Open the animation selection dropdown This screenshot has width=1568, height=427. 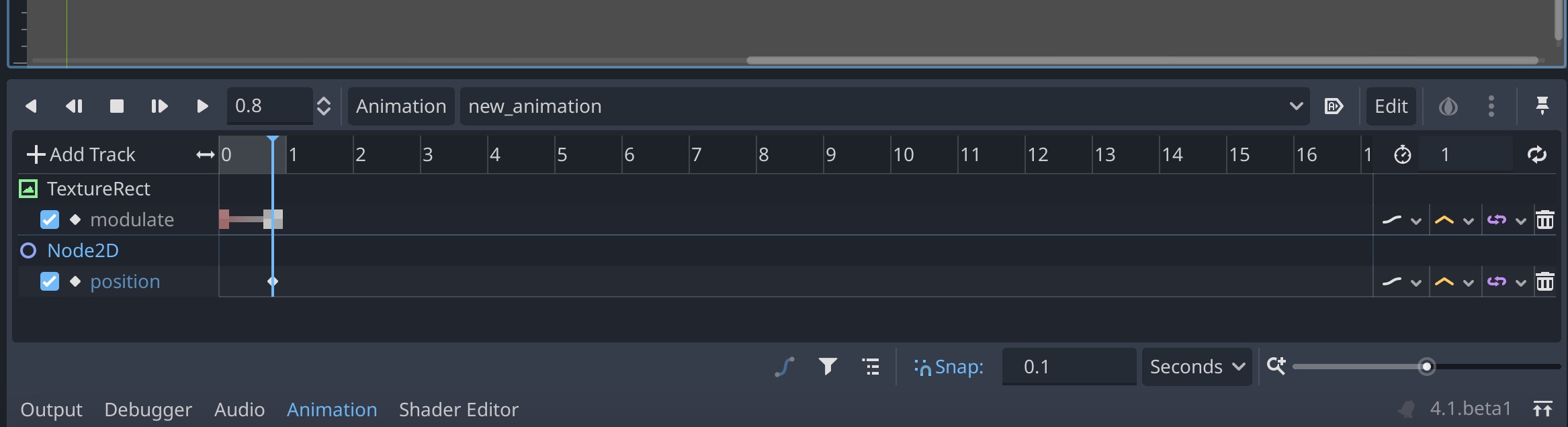pos(1295,105)
